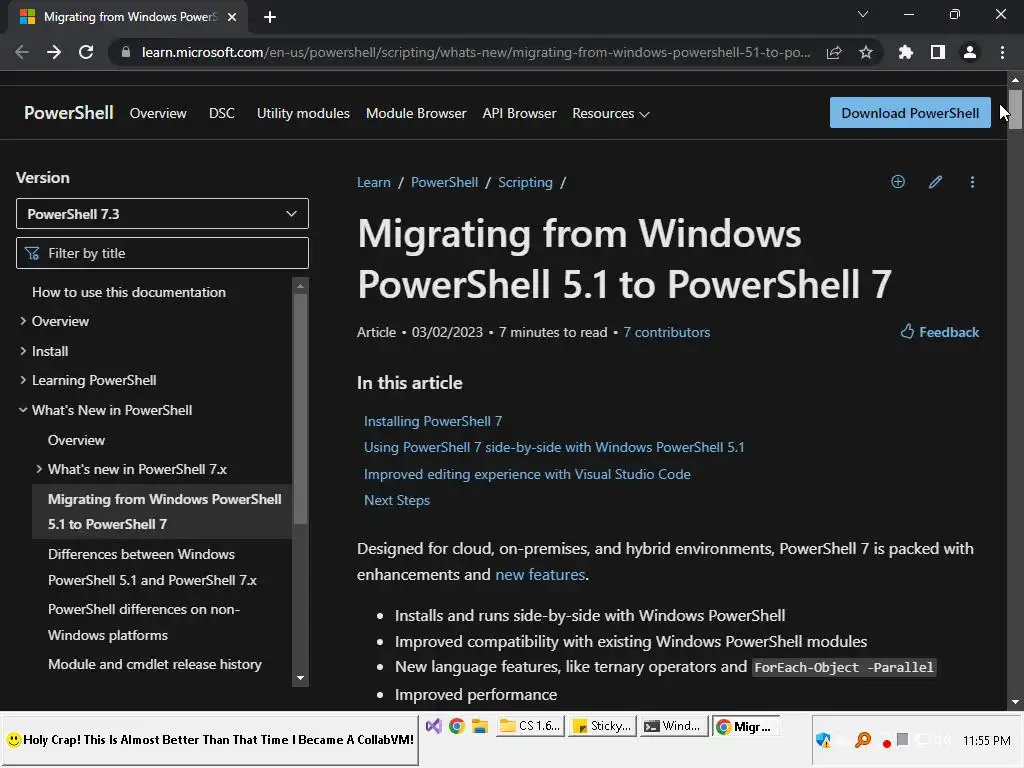Click the page scrollbar thumb

1015,109
